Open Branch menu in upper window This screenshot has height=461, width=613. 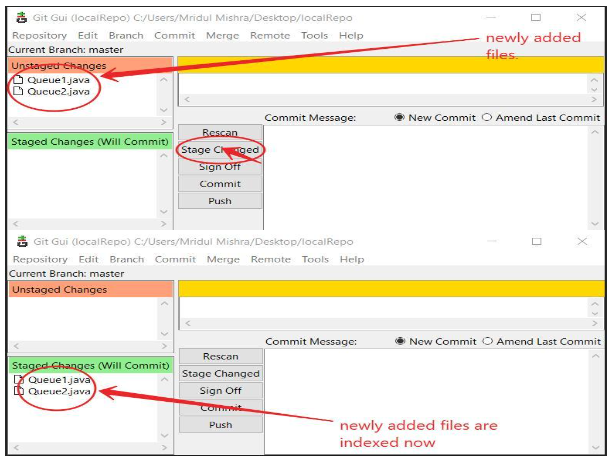click(x=126, y=36)
